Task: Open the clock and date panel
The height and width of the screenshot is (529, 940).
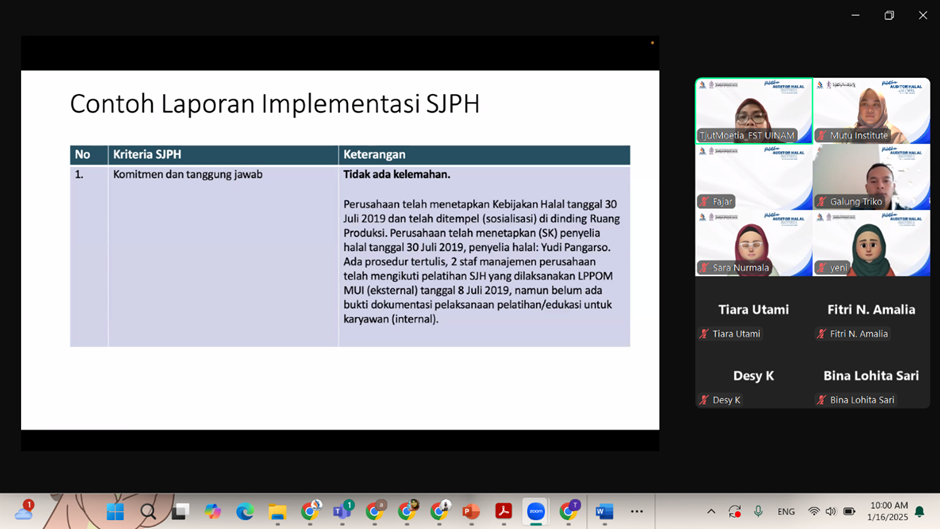Action: pyautogui.click(x=889, y=511)
